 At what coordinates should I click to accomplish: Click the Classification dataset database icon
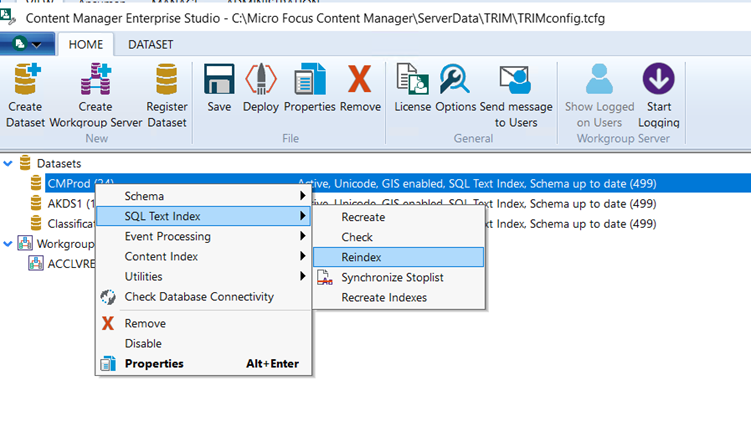(36, 224)
